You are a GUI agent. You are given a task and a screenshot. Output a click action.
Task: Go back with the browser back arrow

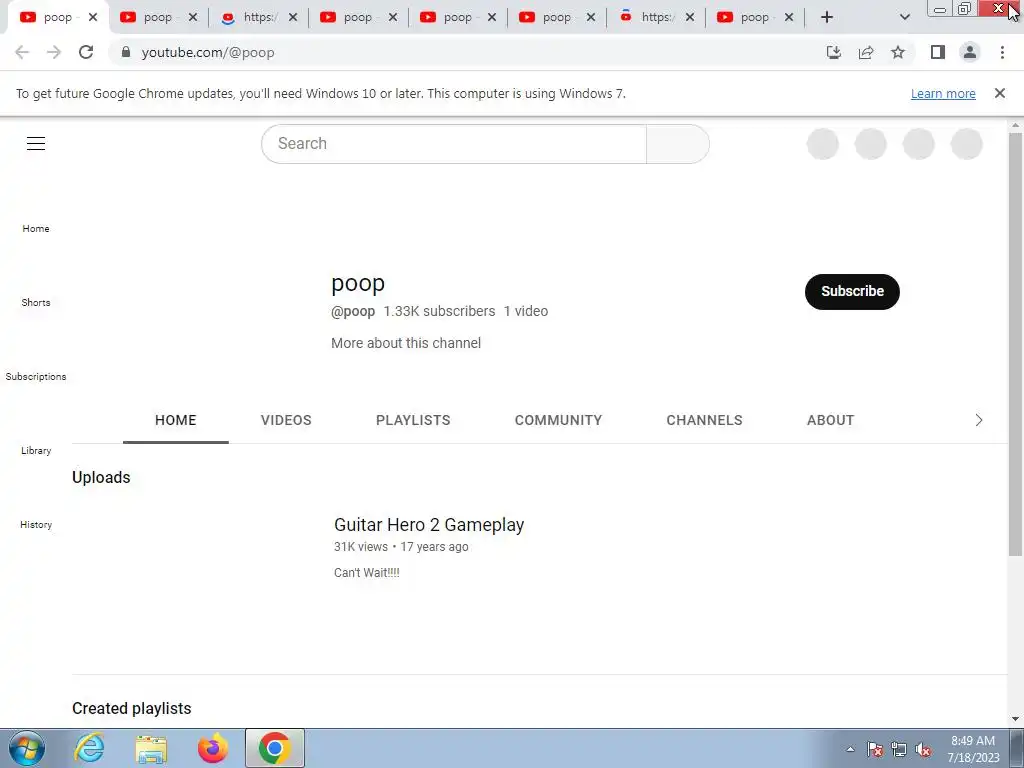tap(22, 52)
